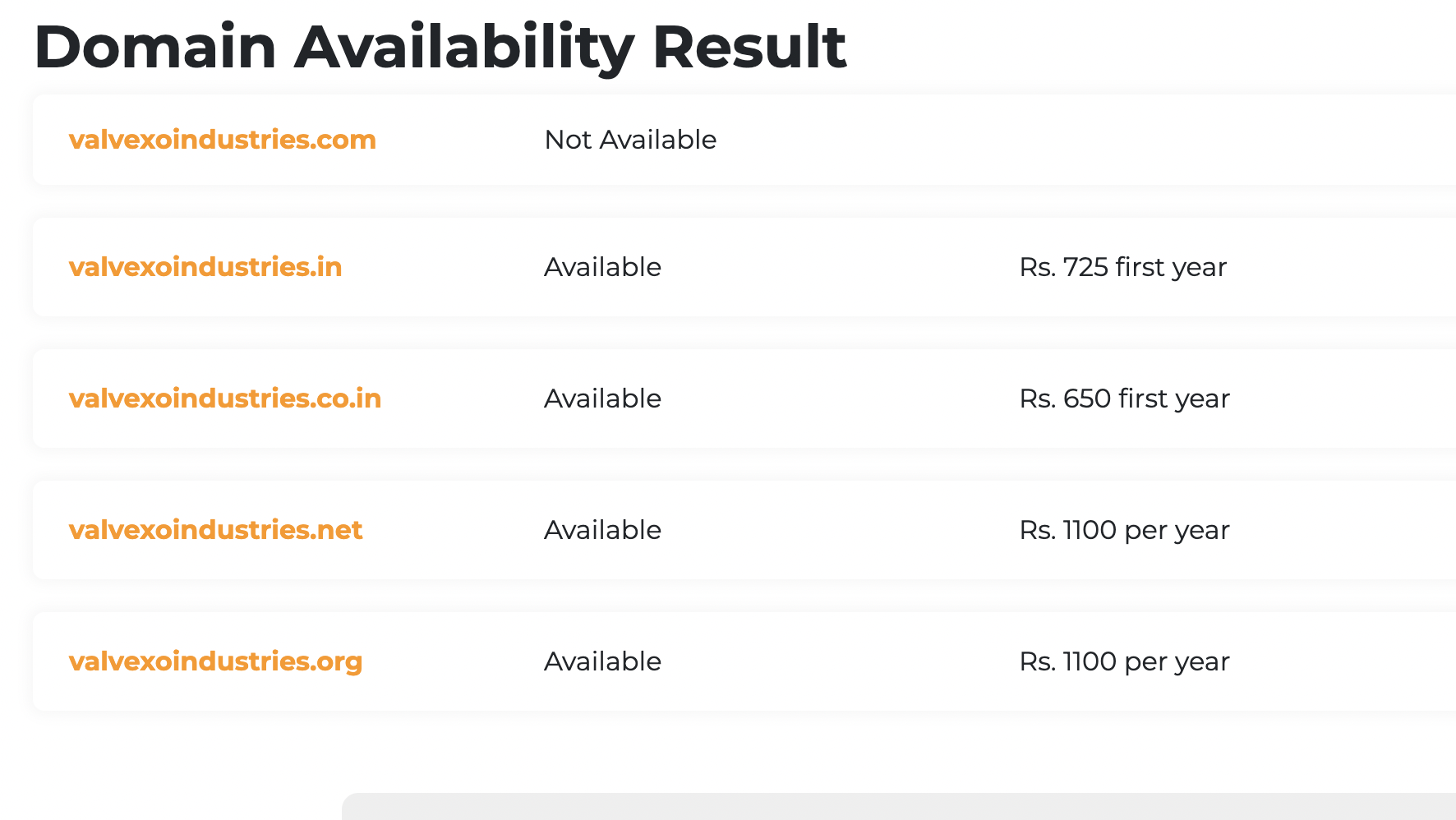Select the valvexoindustries.in domain link
This screenshot has height=820, width=1456.
pyautogui.click(x=205, y=267)
